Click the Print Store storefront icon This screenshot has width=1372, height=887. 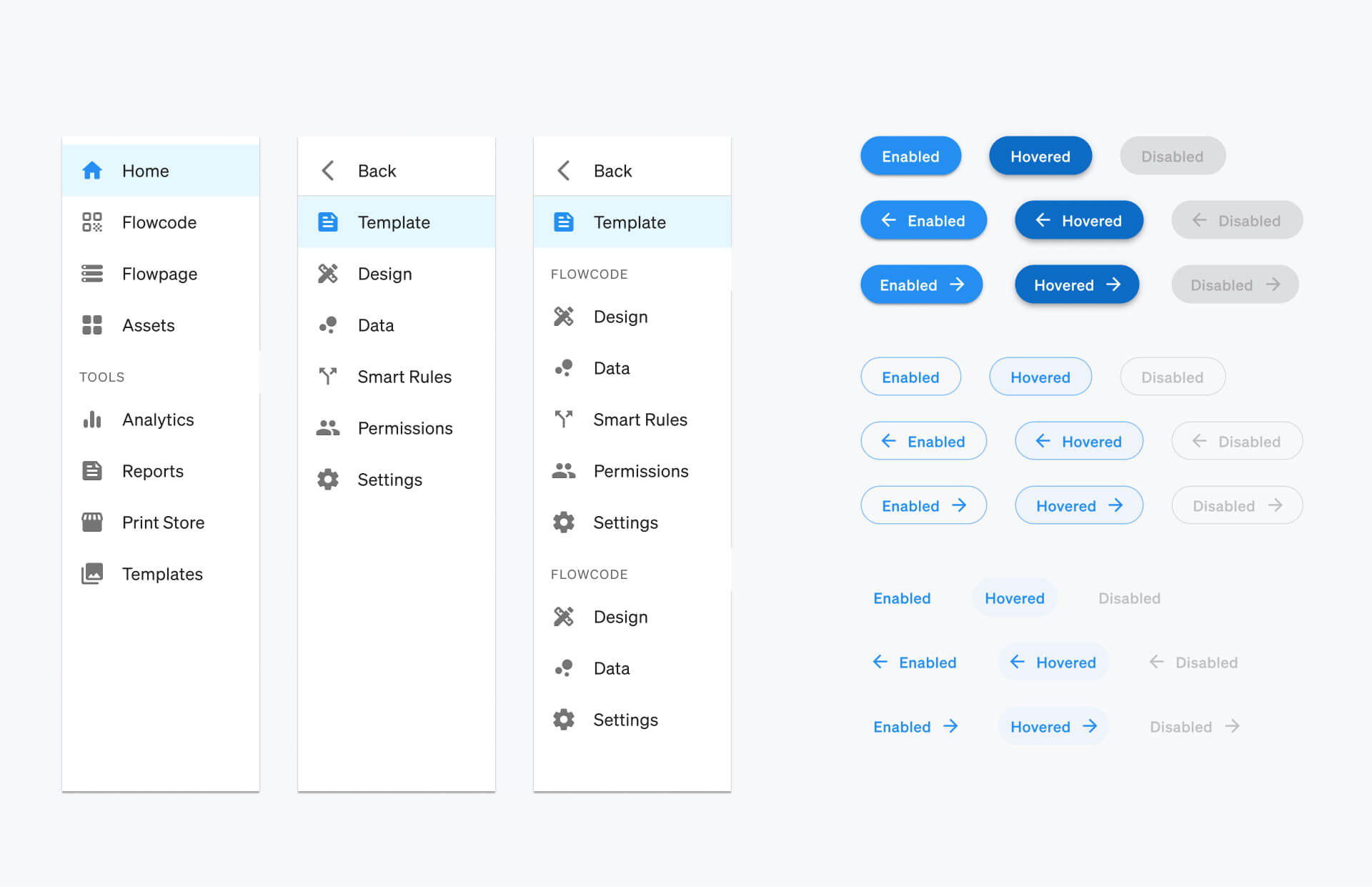coord(92,522)
